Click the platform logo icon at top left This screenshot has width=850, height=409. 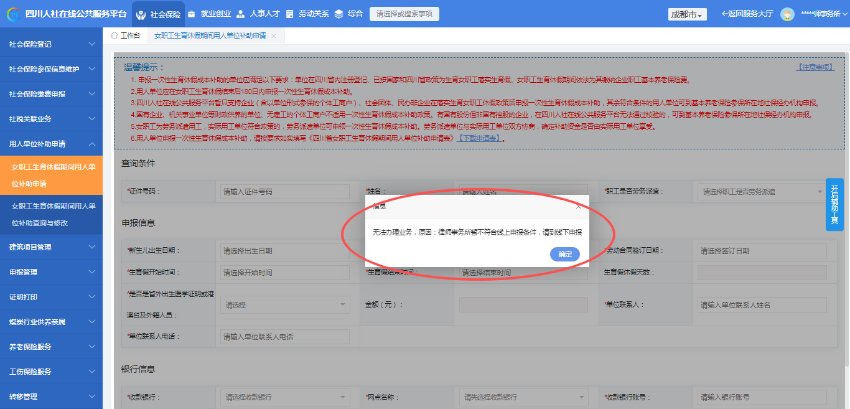[14, 15]
